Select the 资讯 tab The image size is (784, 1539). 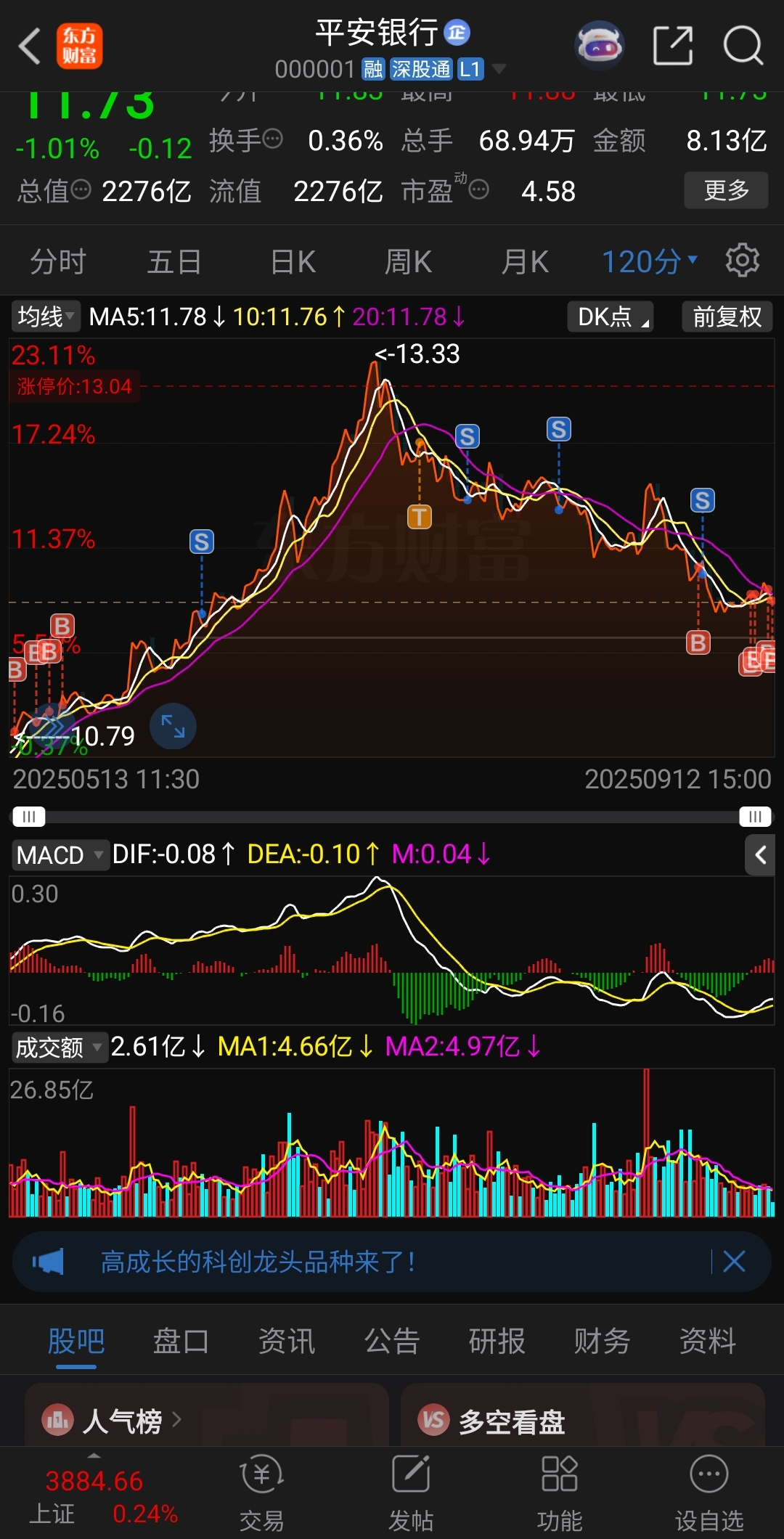pos(287,1341)
